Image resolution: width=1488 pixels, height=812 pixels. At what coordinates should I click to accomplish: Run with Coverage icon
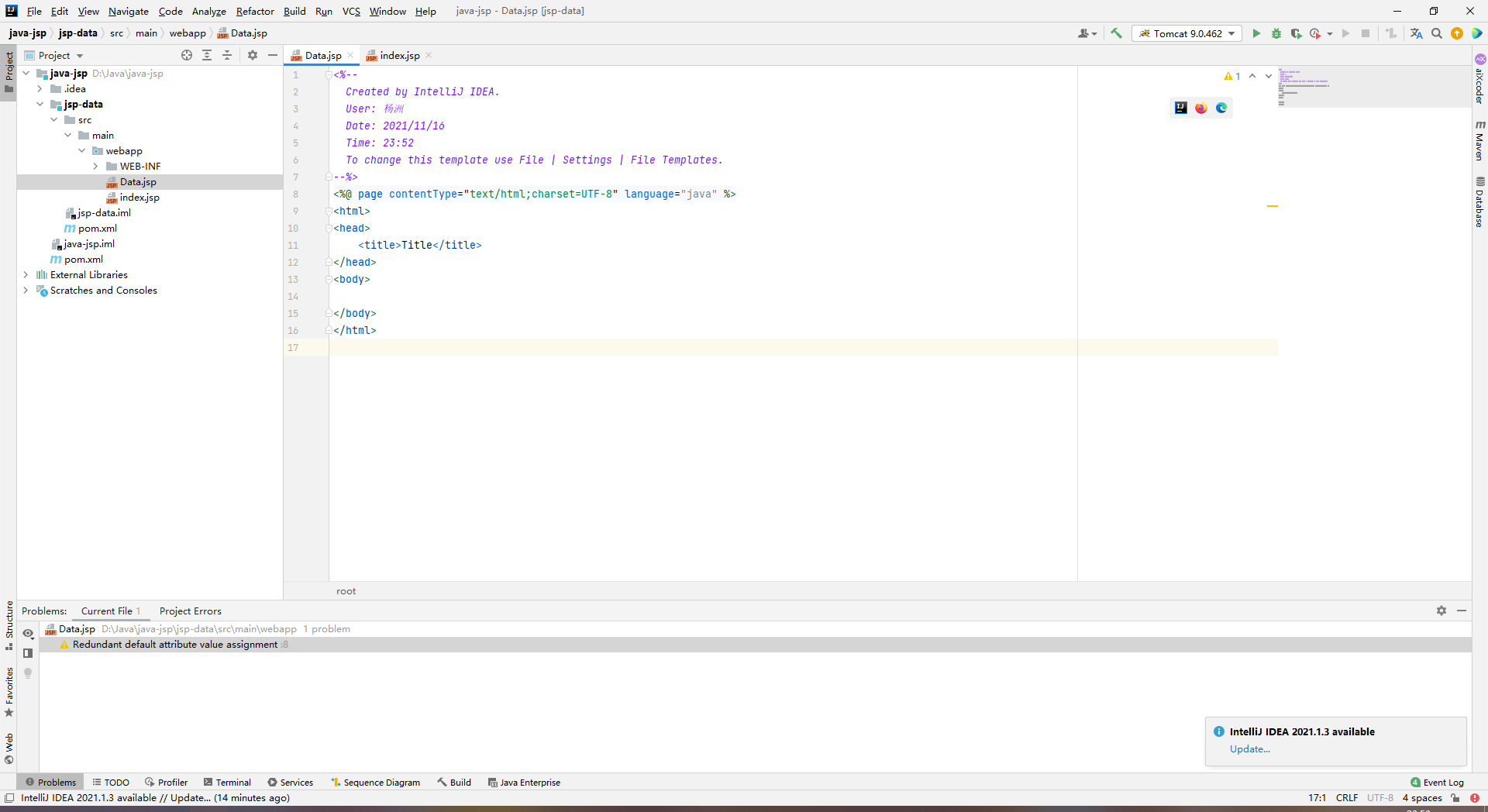pyautogui.click(x=1296, y=33)
